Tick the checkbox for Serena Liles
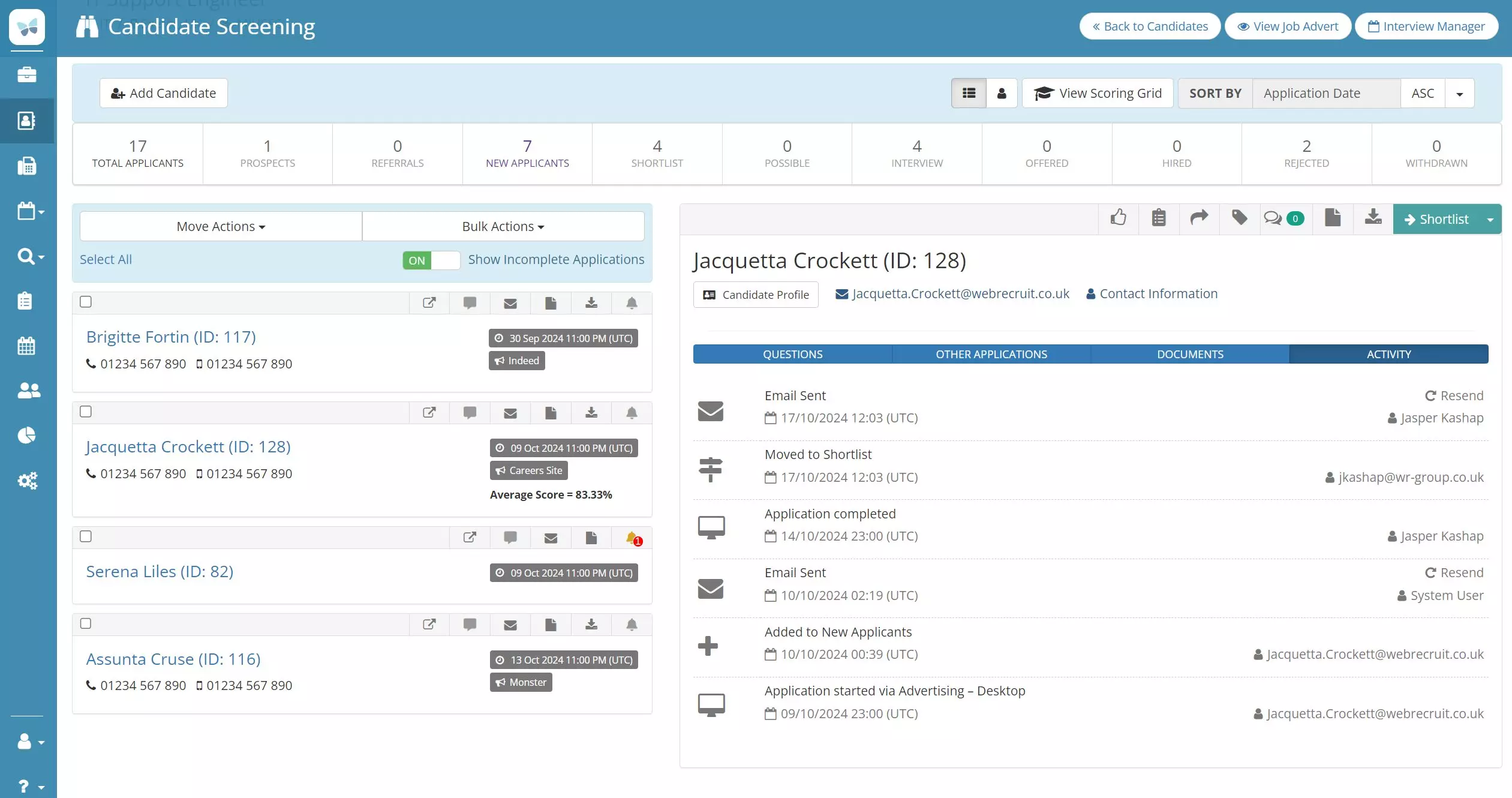This screenshot has height=798, width=1512. [x=86, y=536]
